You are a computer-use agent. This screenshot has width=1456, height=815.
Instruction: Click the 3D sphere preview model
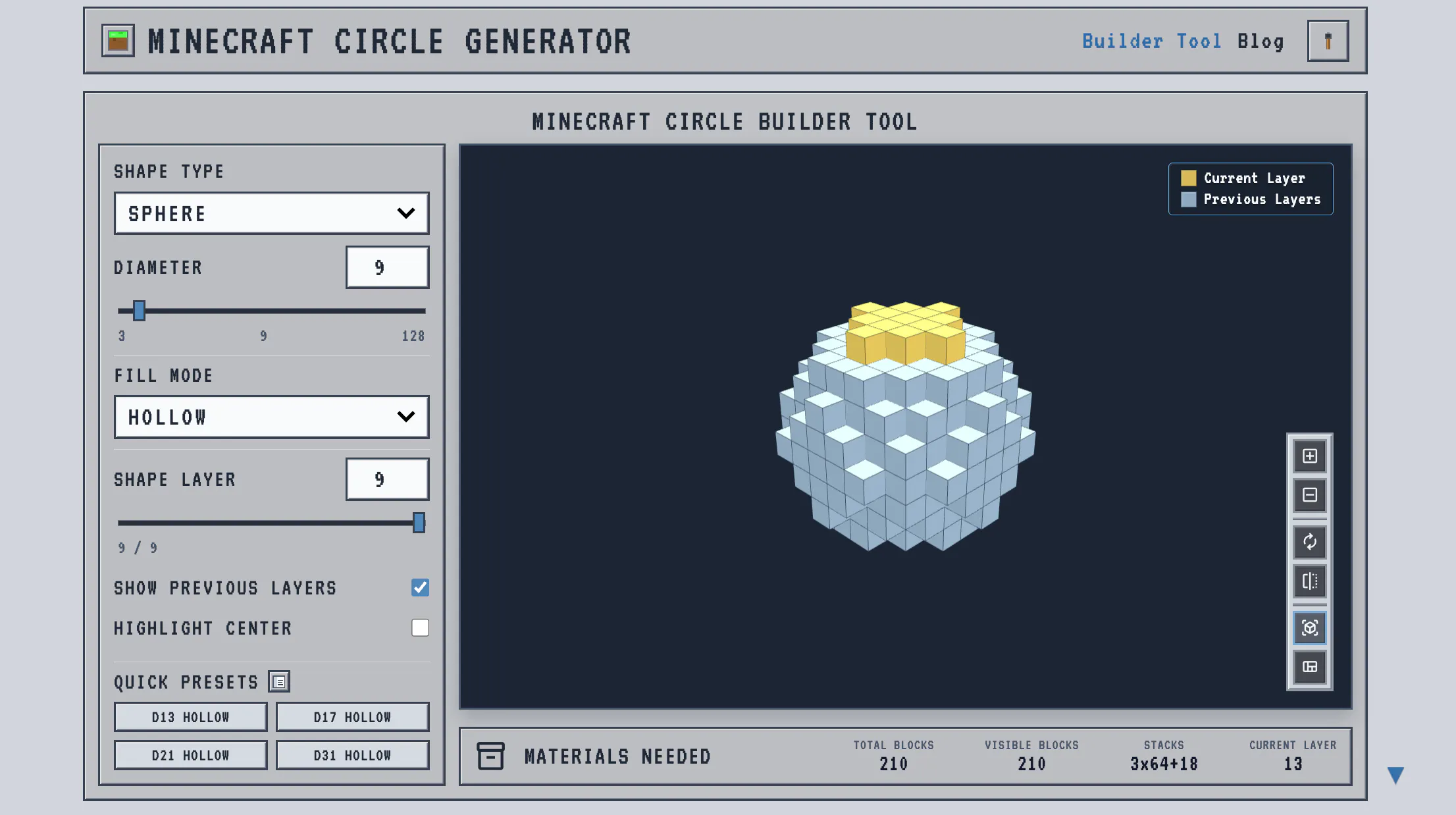pos(906,427)
